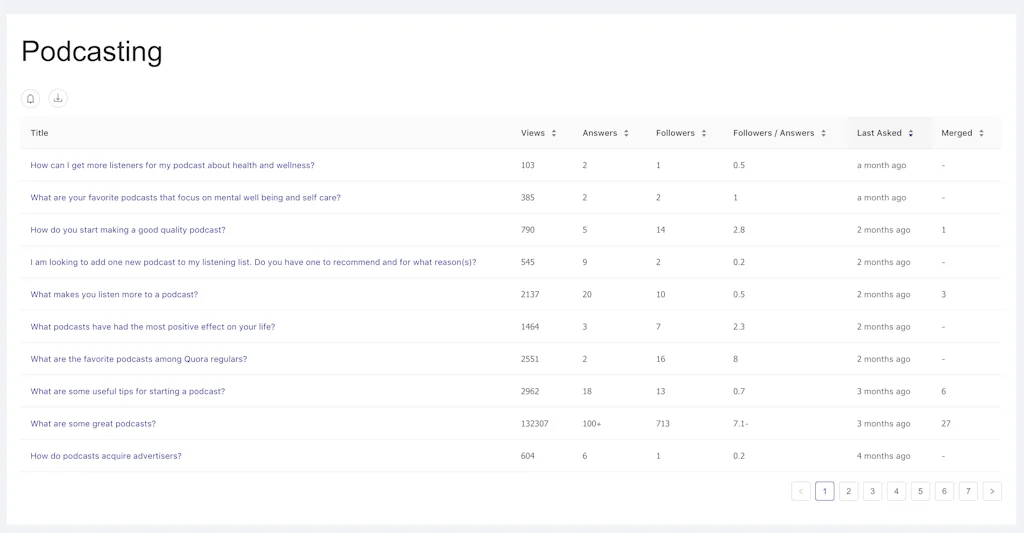Go to previous page arrow
Image resolution: width=1024 pixels, height=533 pixels.
coord(801,491)
